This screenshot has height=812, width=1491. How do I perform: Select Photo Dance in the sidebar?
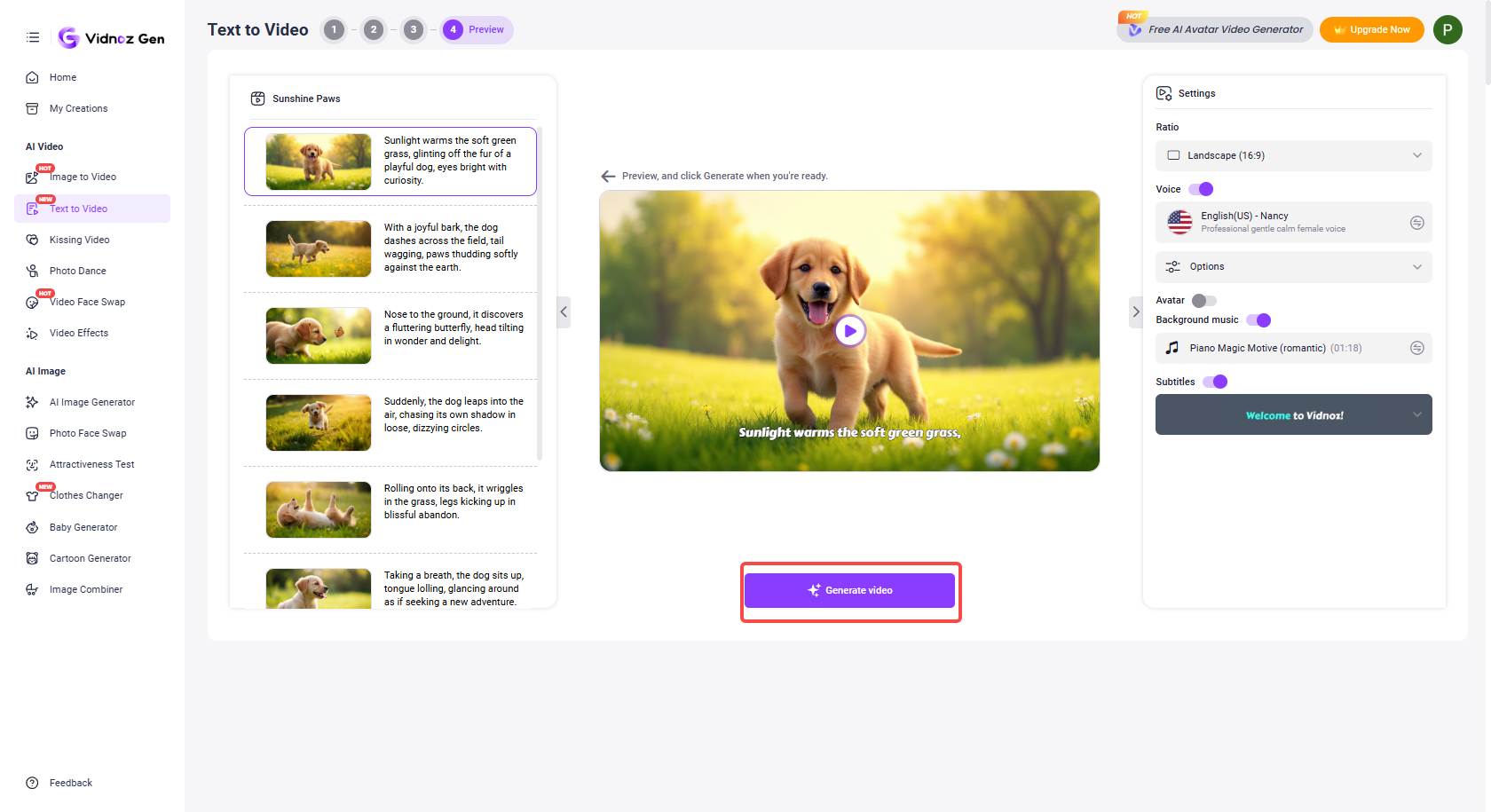tap(78, 271)
